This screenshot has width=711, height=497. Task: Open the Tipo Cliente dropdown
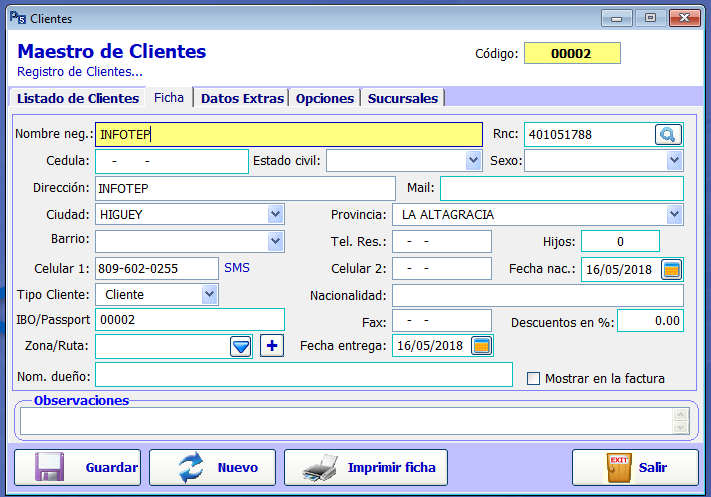[x=209, y=294]
